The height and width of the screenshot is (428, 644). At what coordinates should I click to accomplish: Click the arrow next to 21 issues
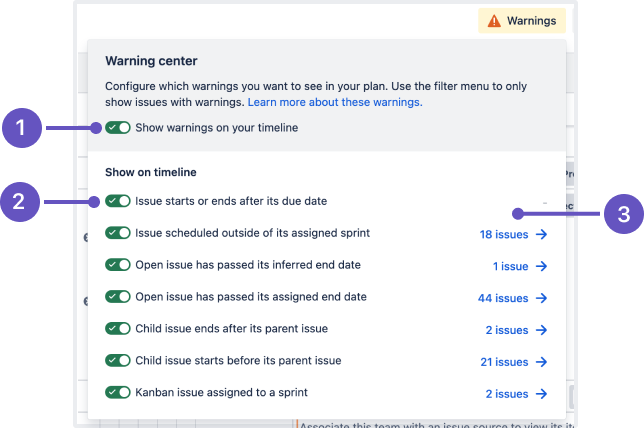pyautogui.click(x=542, y=362)
